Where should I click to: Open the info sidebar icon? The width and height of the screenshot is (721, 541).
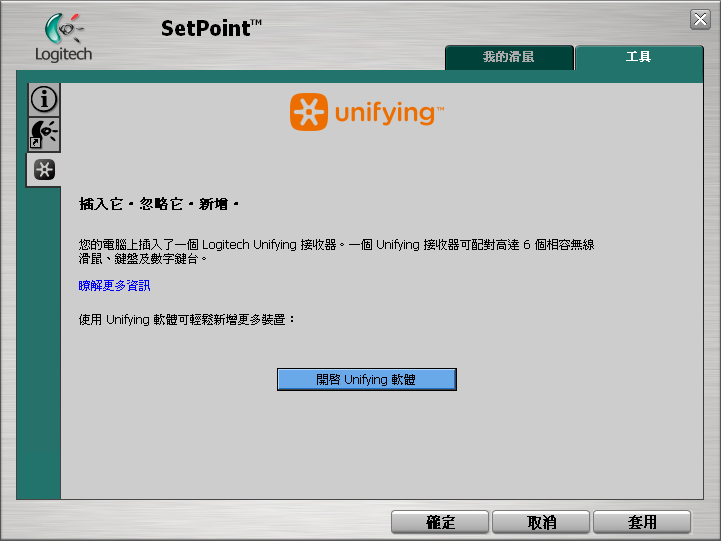(x=44, y=99)
